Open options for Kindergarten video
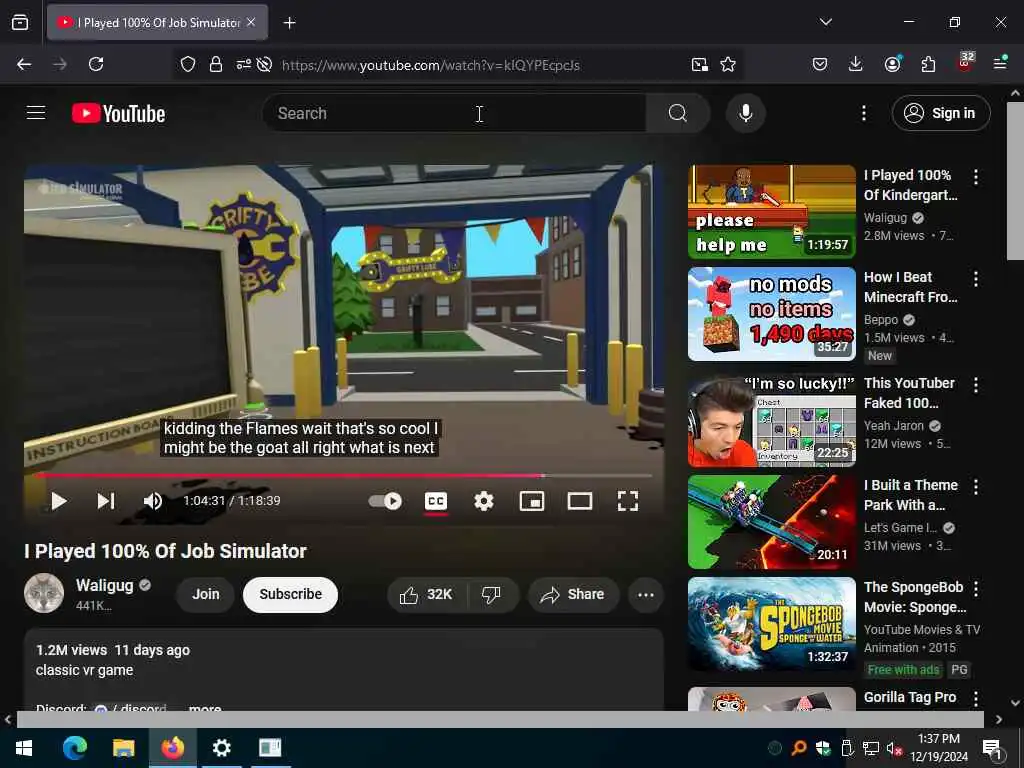 pos(976,177)
